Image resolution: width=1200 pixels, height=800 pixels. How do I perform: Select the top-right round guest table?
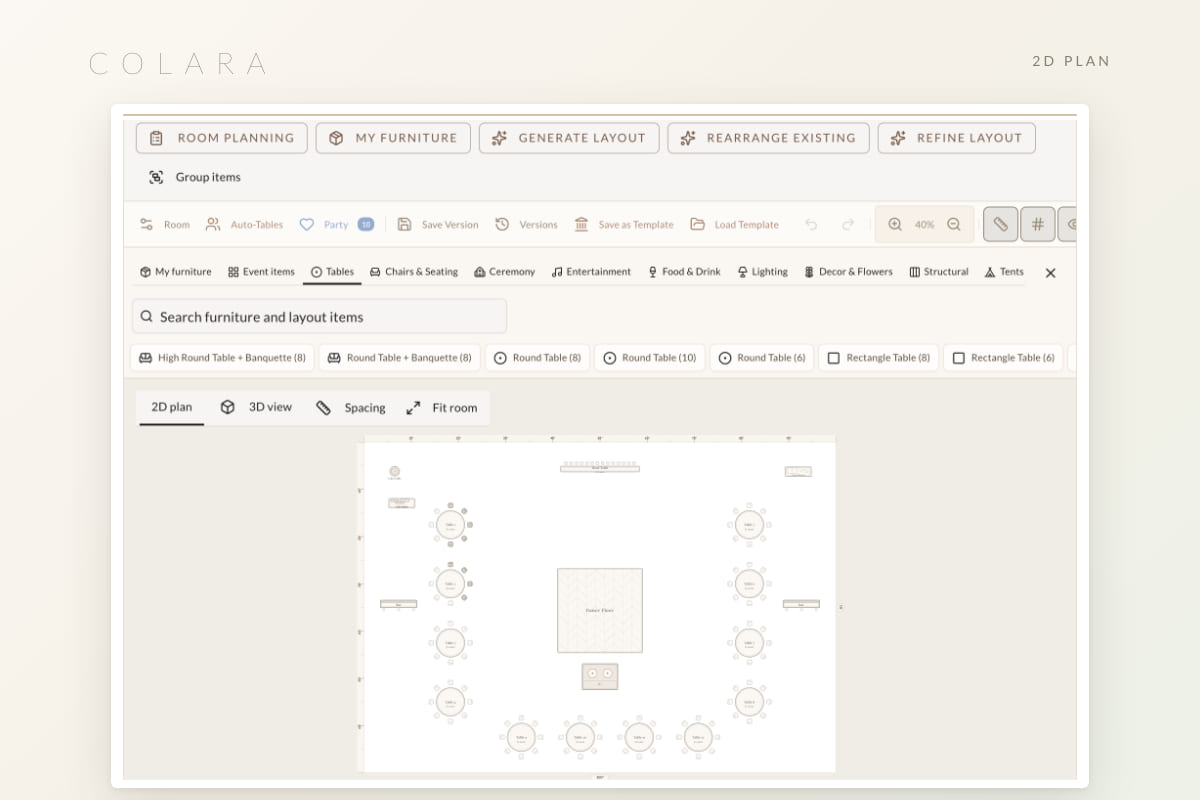click(x=749, y=524)
